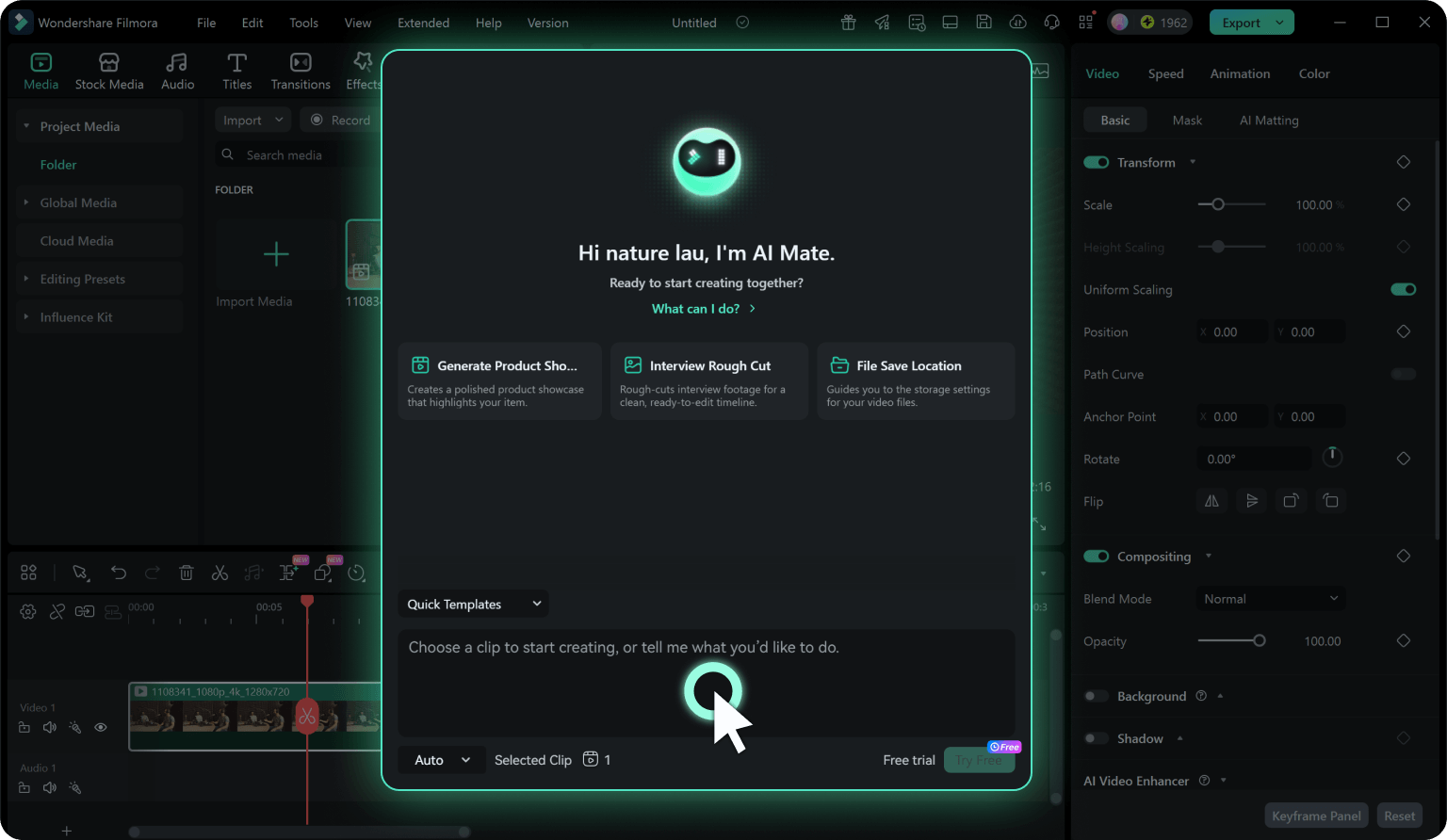
Task: Turn off Uniform Scaling
Action: tap(1404, 289)
